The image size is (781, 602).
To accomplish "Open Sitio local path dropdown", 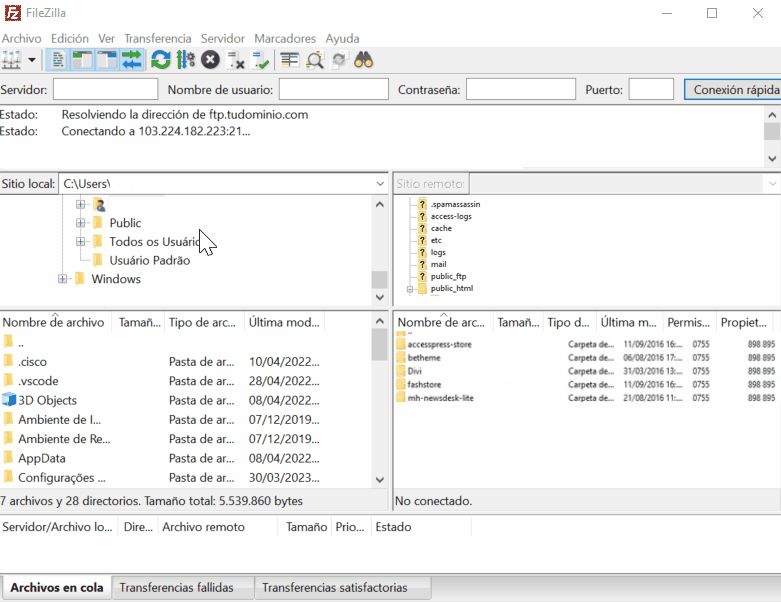I will click(380, 184).
